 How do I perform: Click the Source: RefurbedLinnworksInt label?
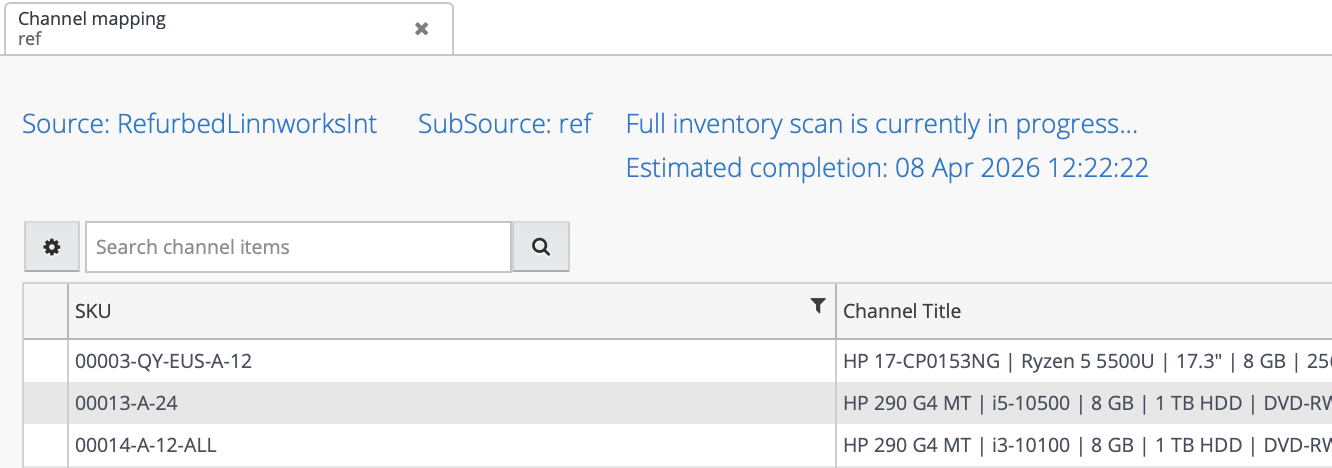point(200,124)
